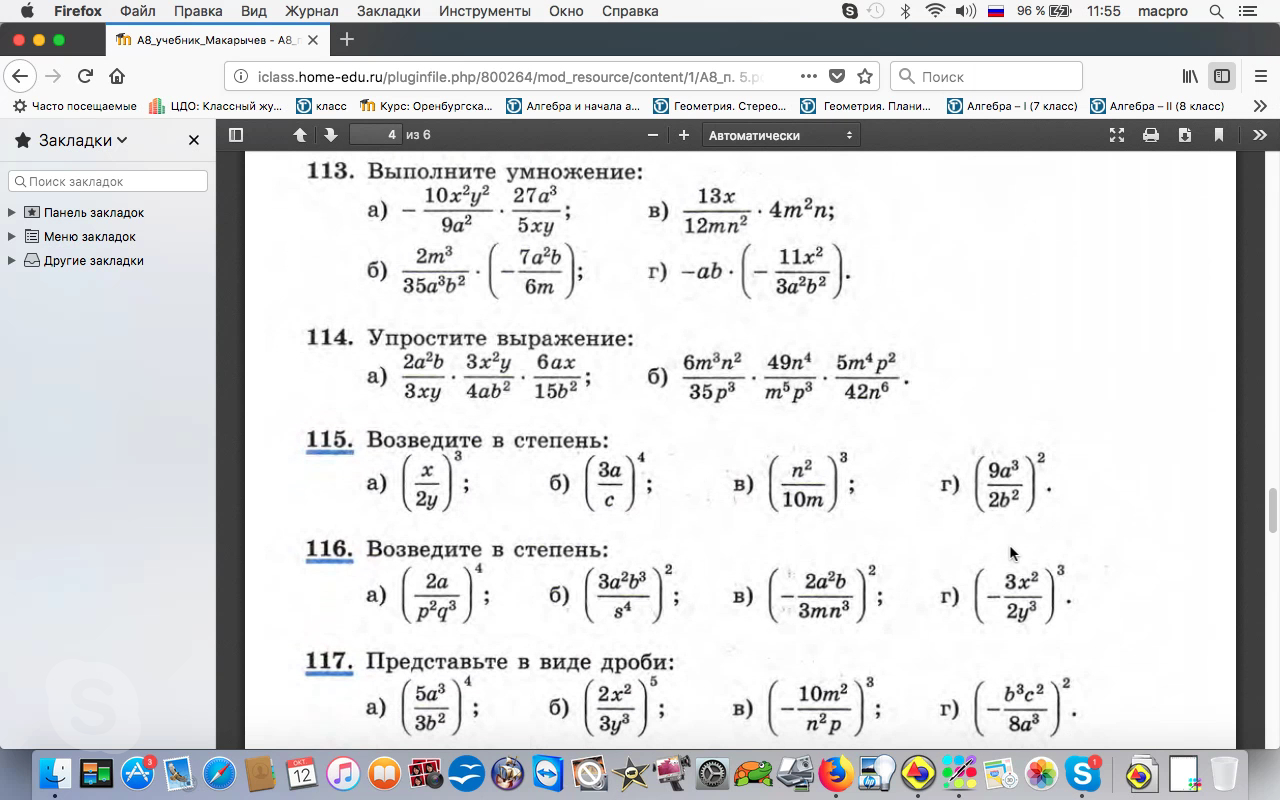Open "Часто посещаемые" bookmark folder
Viewport: 1280px width, 800px height.
[x=75, y=106]
